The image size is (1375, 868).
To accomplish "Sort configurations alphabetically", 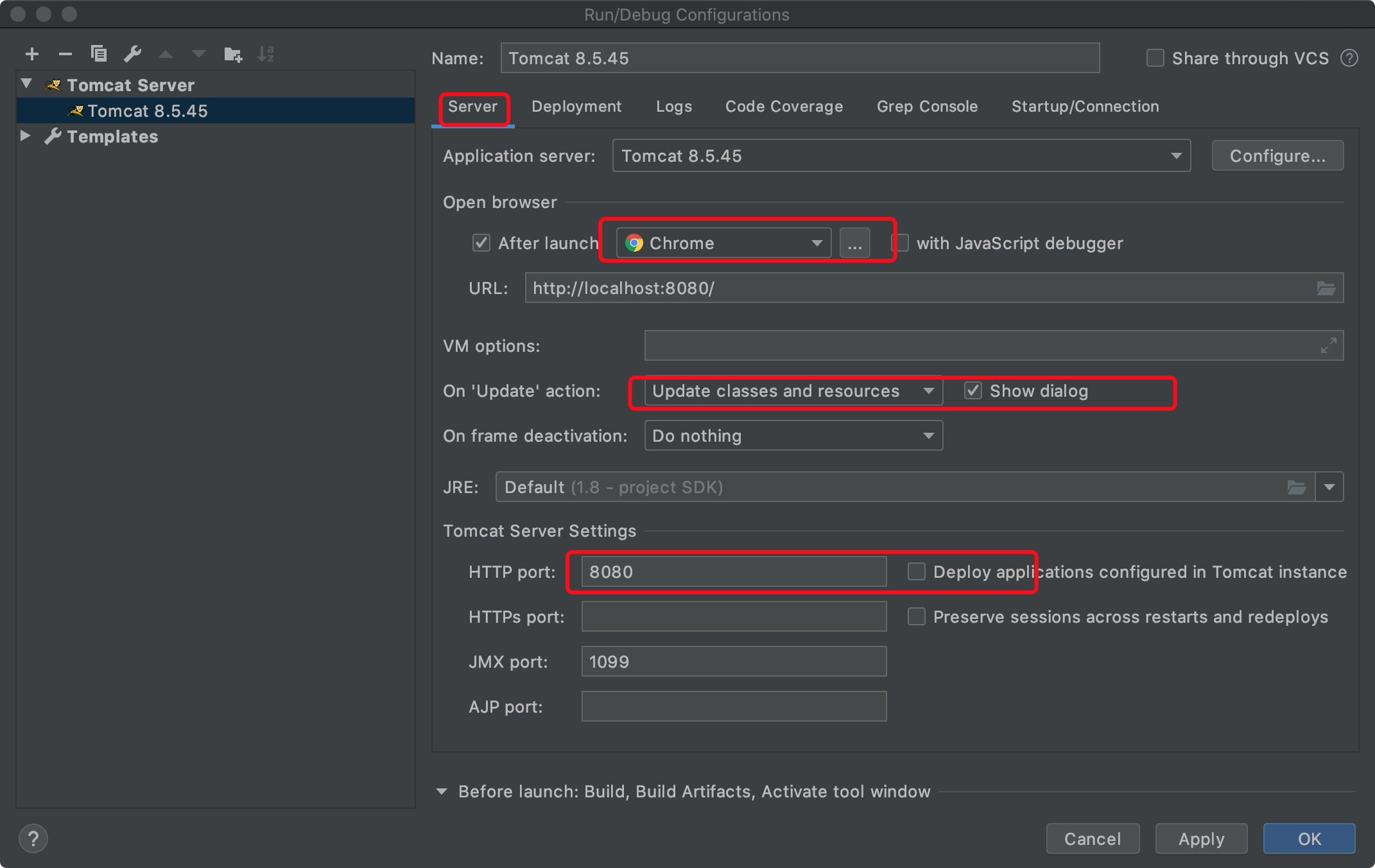I will 266,54.
